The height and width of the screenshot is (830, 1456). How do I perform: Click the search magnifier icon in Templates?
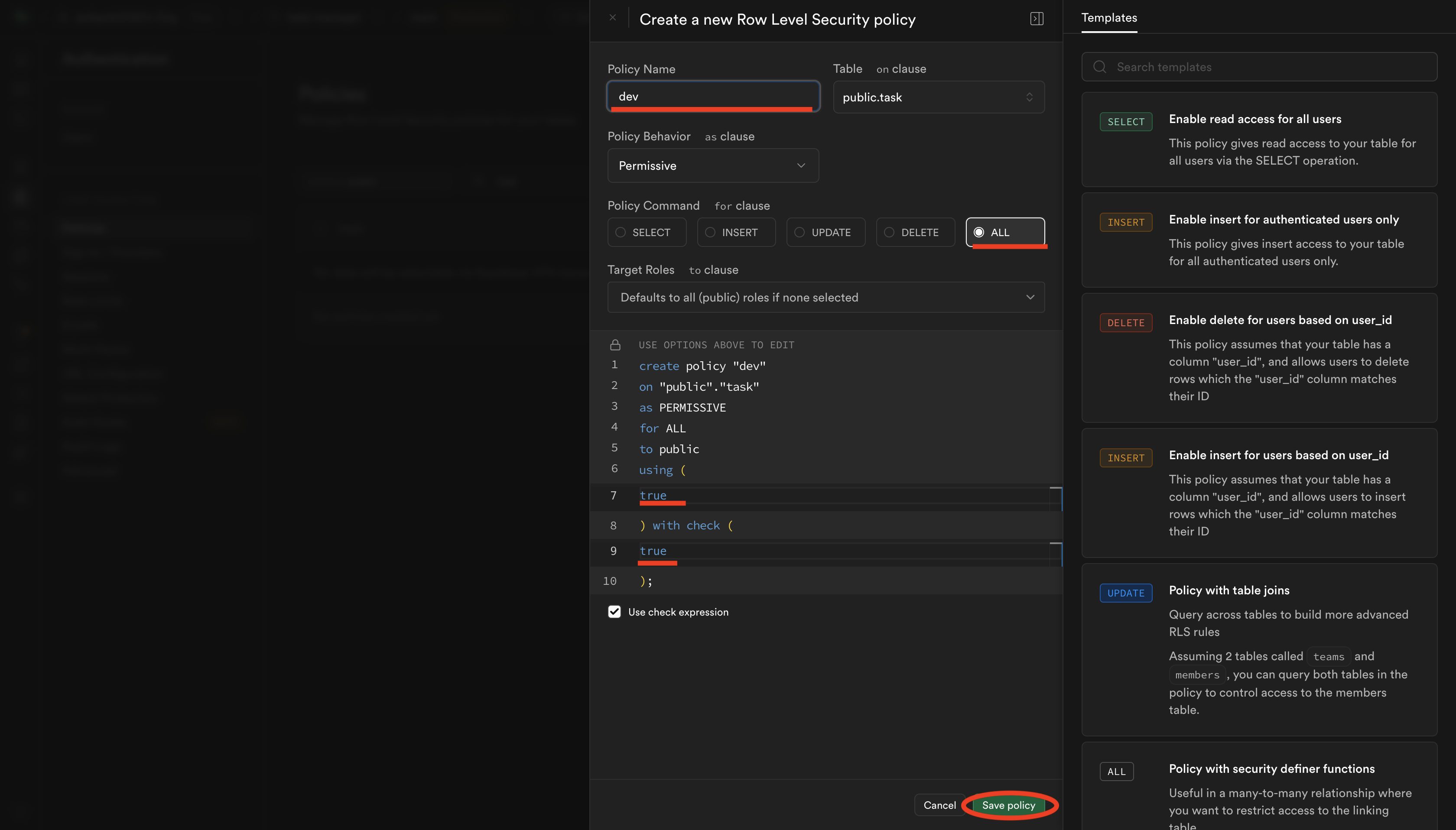point(1100,67)
